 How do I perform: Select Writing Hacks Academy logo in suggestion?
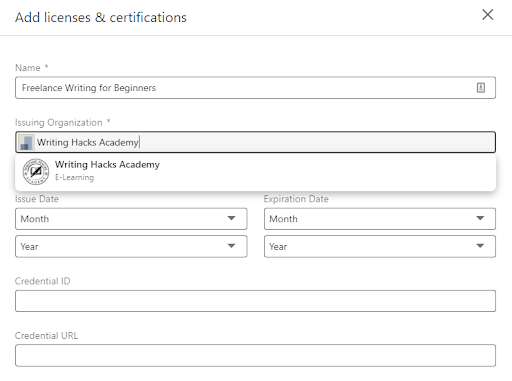pyautogui.click(x=36, y=171)
